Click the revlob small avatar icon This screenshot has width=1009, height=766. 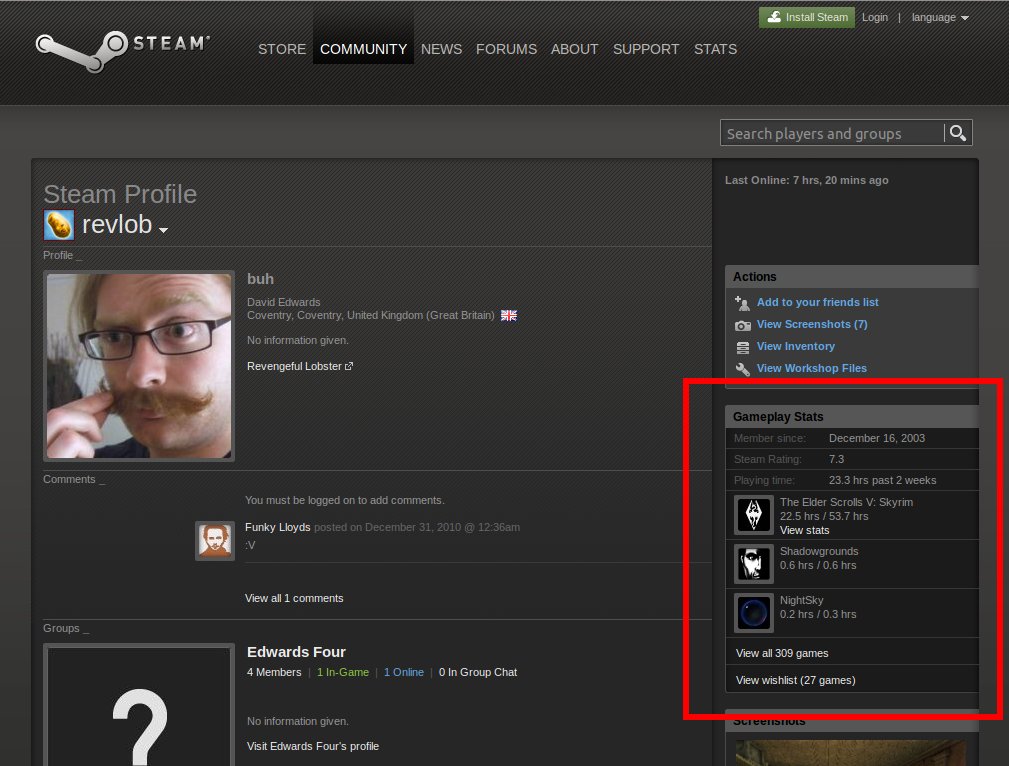[58, 225]
